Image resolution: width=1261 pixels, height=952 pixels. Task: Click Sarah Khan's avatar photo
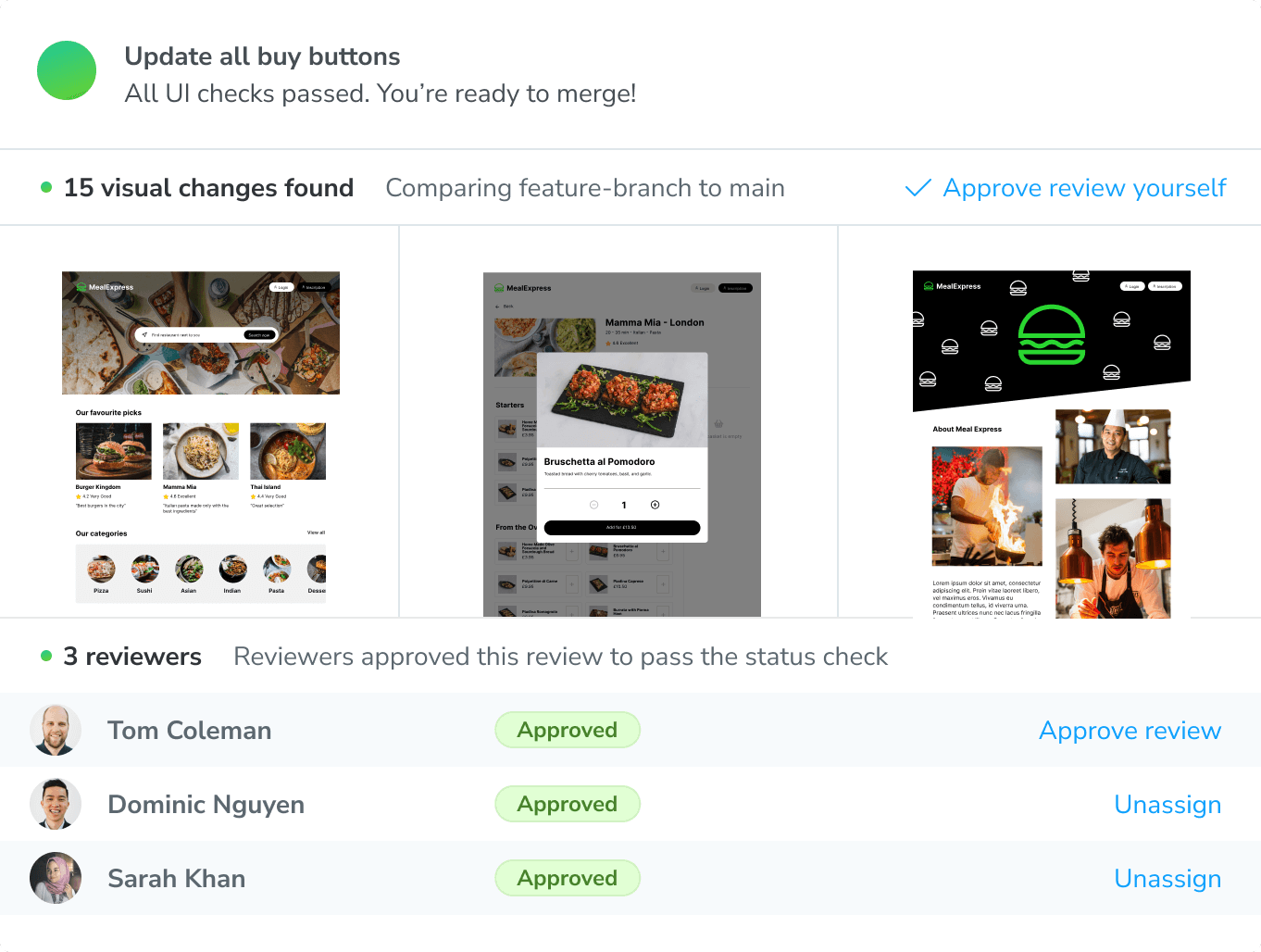(x=56, y=878)
